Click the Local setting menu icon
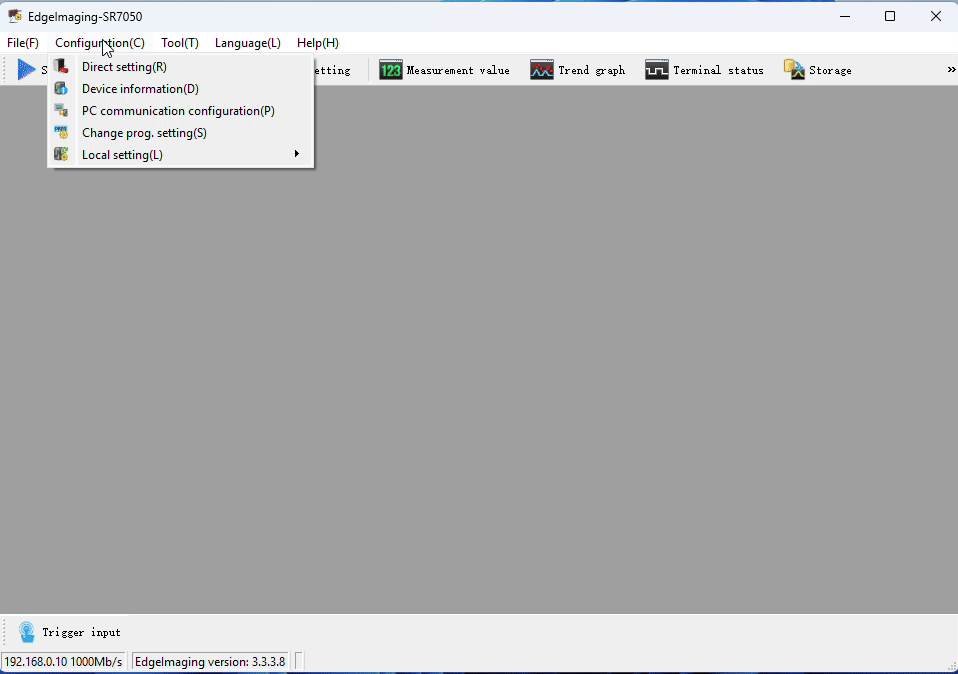Image resolution: width=958 pixels, height=674 pixels. click(x=60, y=155)
